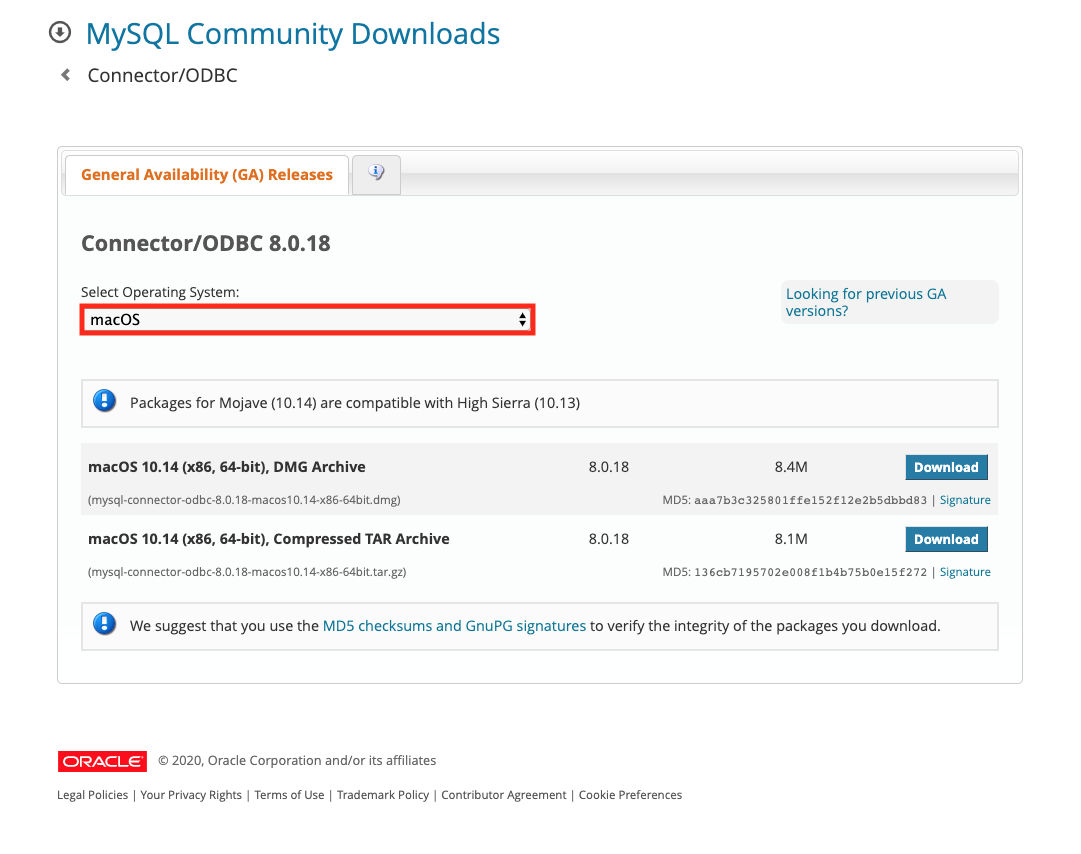Select the tar.gz file name text
This screenshot has height=854, width=1081.
tap(247, 571)
